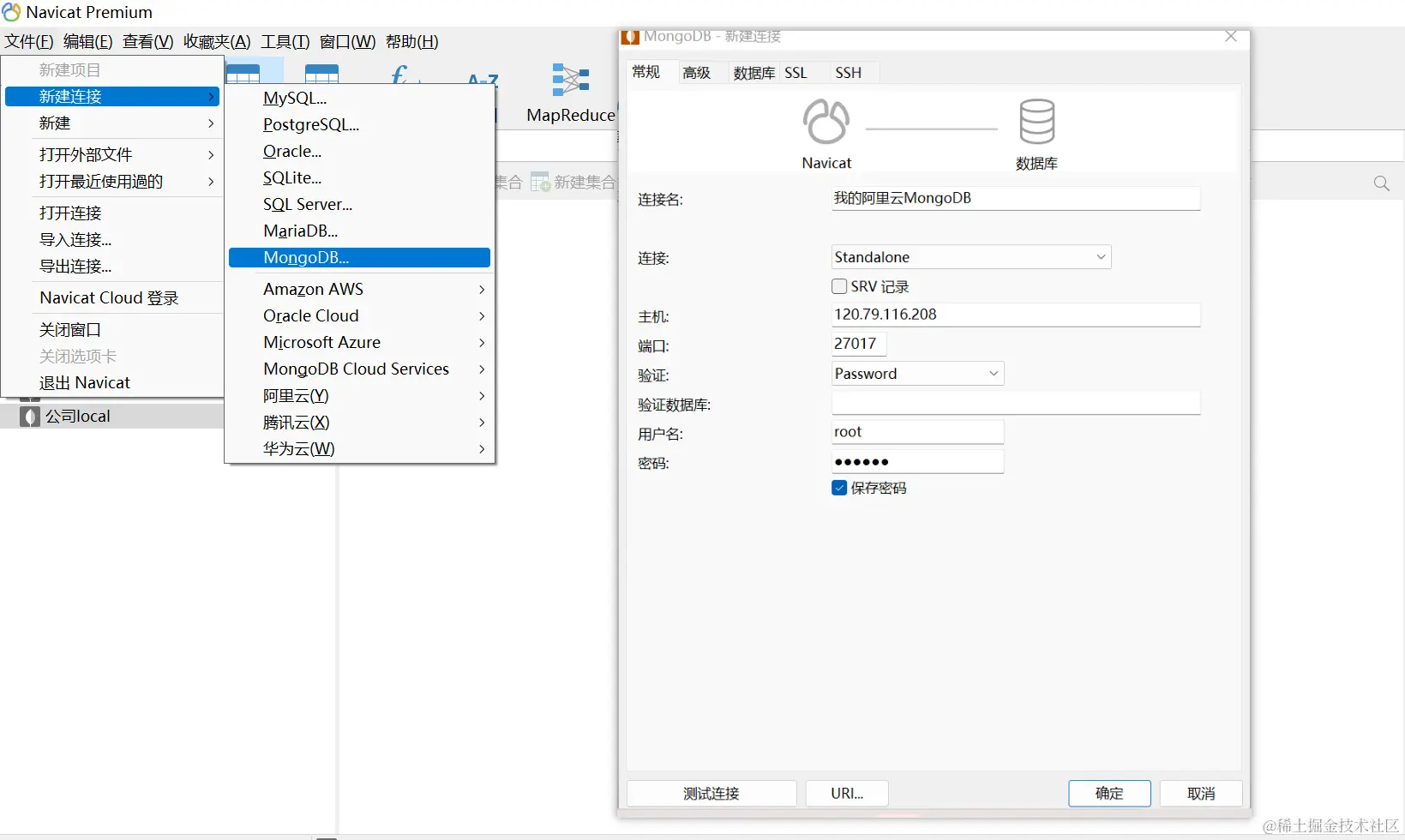
Task: Choose Navicat Cloud 登录 in the menu
Action: [112, 298]
